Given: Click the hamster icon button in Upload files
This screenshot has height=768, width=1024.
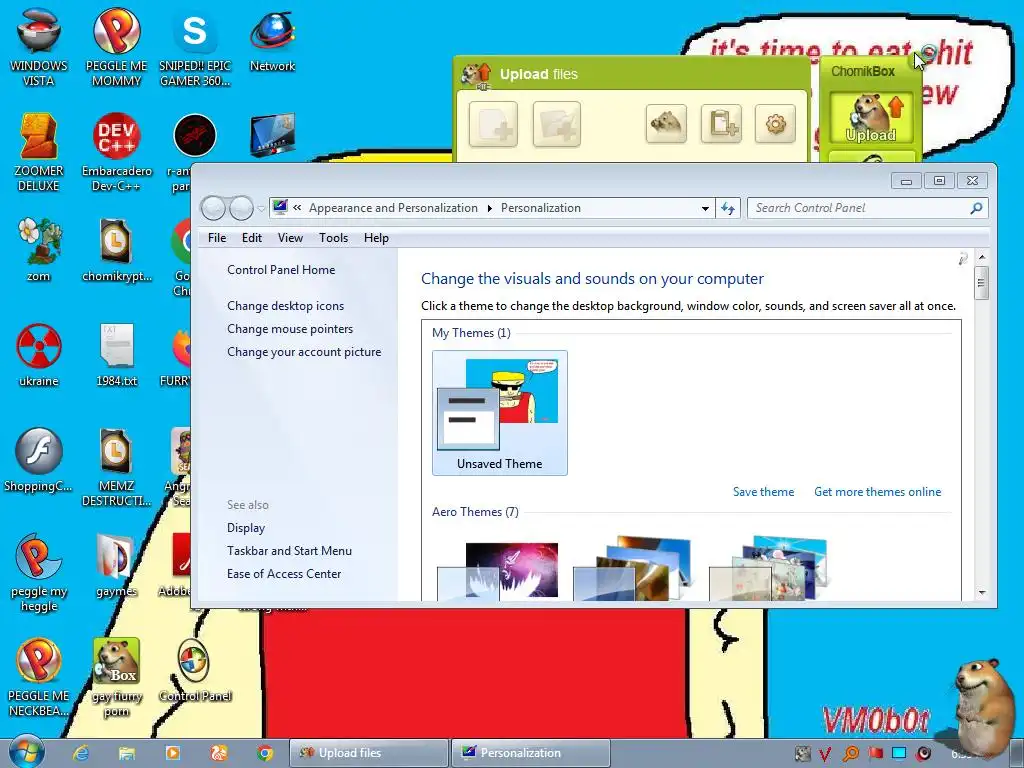Looking at the screenshot, I should click(x=666, y=123).
